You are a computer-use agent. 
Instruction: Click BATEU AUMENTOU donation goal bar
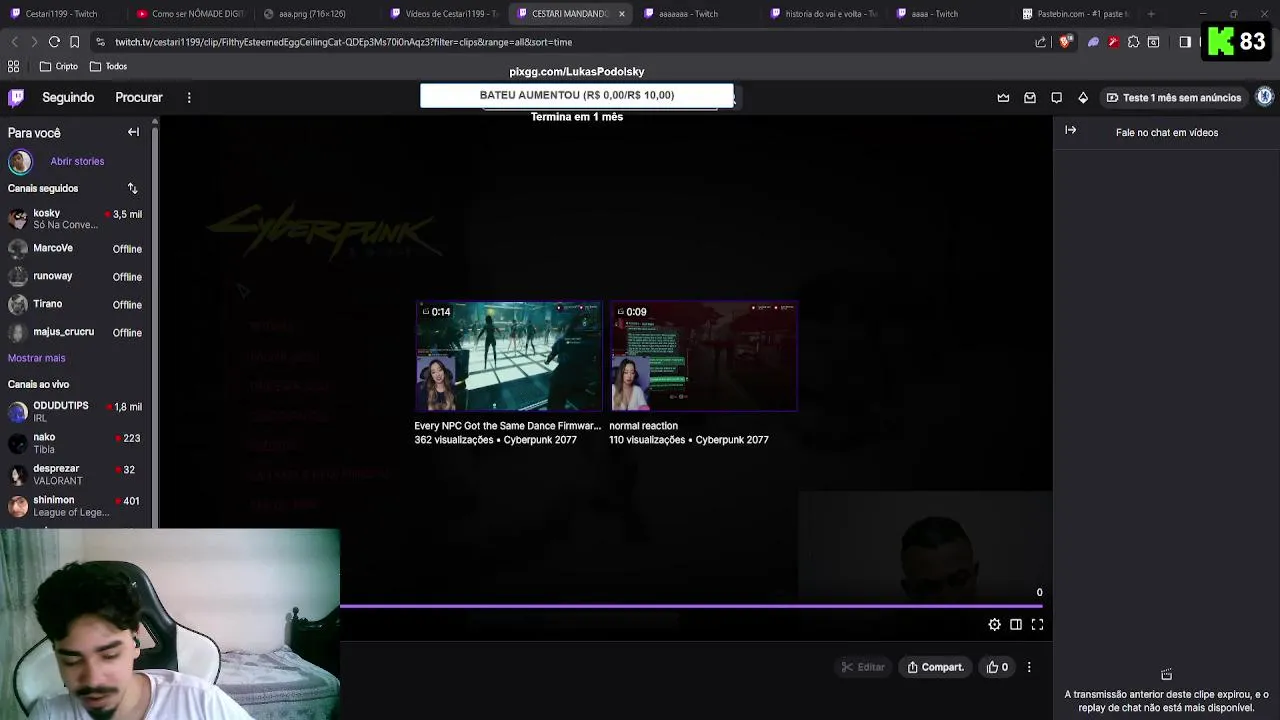[x=577, y=95]
